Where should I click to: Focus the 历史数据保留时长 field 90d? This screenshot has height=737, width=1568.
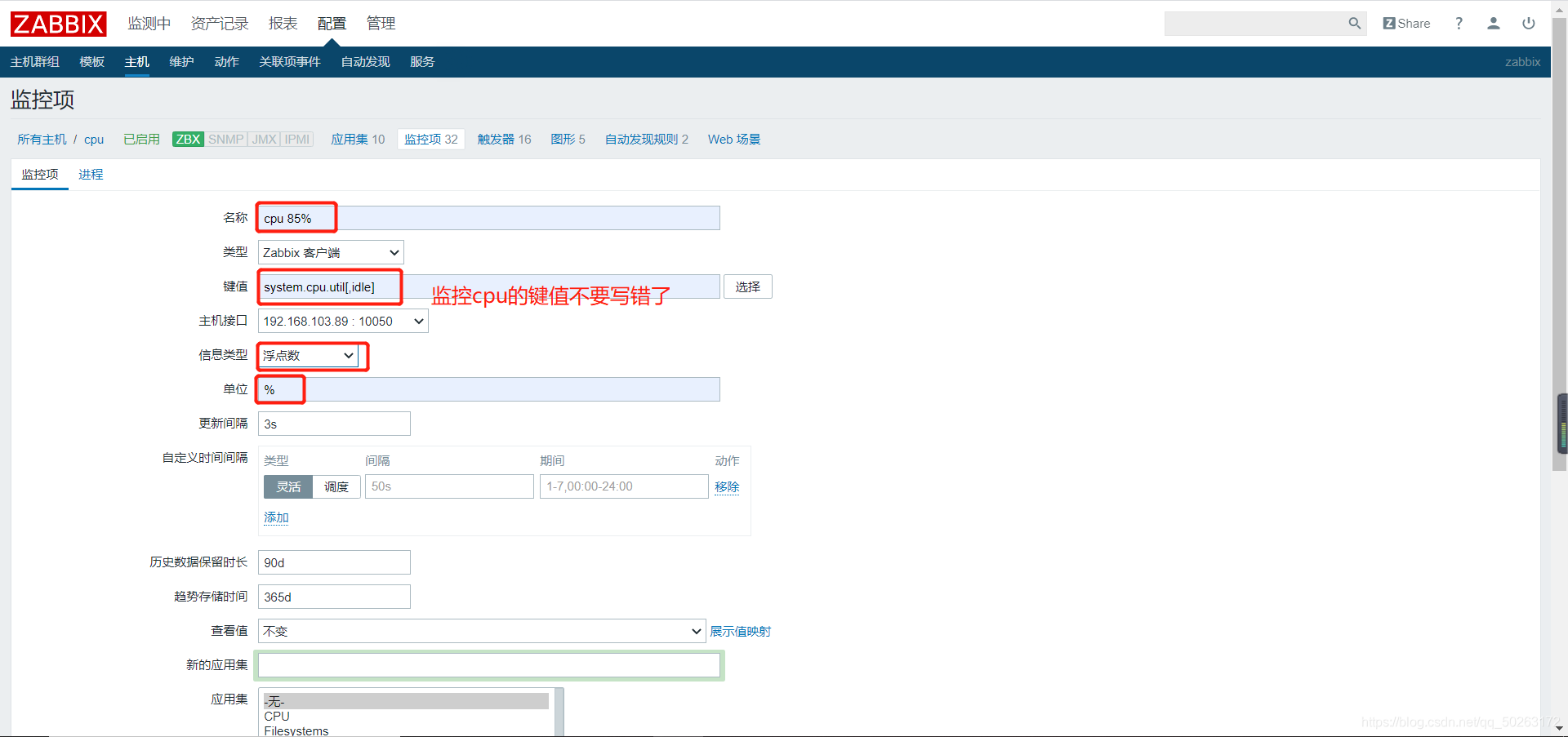(334, 562)
